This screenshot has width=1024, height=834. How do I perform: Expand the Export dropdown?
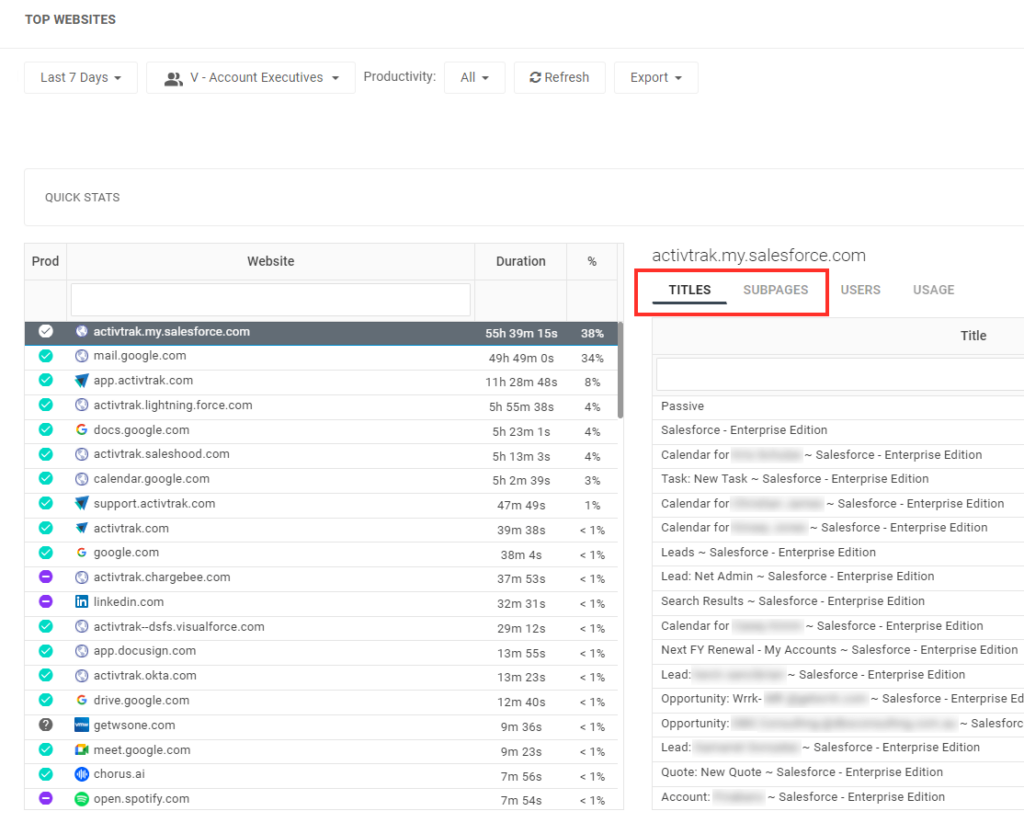pyautogui.click(x=655, y=77)
